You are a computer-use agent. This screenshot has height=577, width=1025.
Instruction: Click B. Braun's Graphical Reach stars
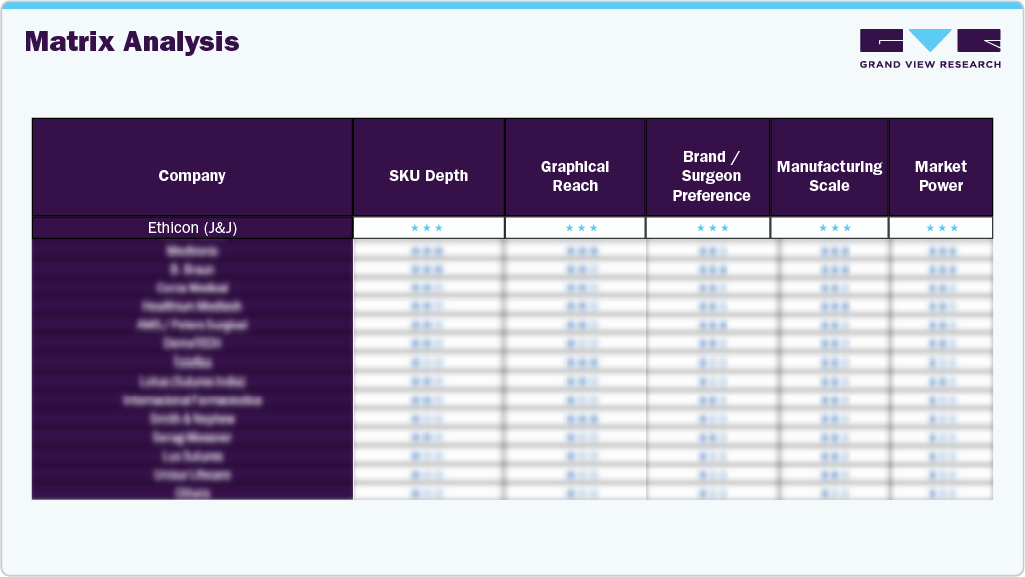(575, 269)
